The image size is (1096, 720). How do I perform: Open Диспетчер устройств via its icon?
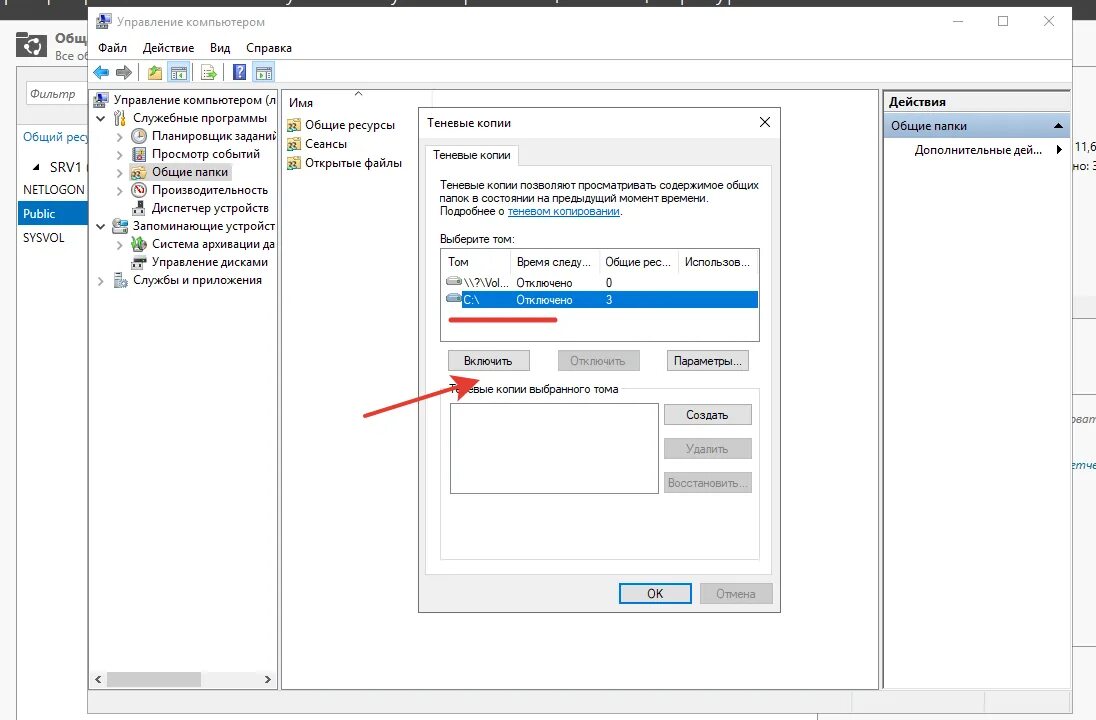[139, 208]
